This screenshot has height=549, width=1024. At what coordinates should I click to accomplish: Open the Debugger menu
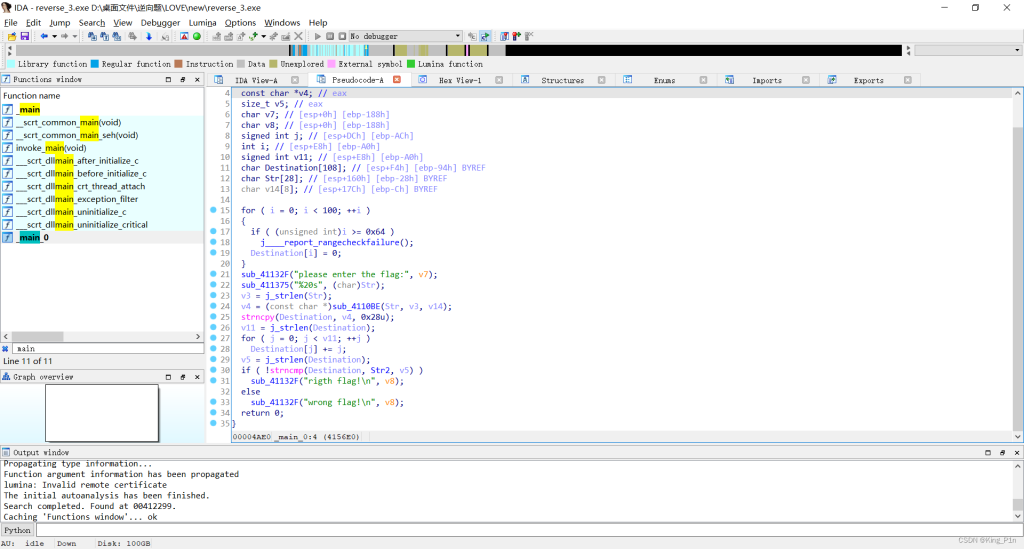tap(160, 23)
